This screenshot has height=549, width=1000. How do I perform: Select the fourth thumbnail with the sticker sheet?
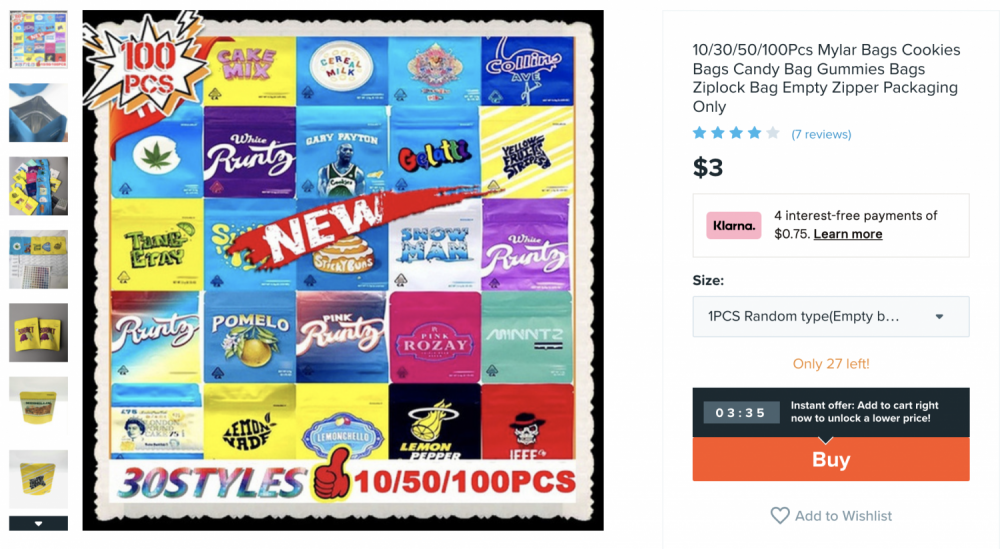(38, 260)
